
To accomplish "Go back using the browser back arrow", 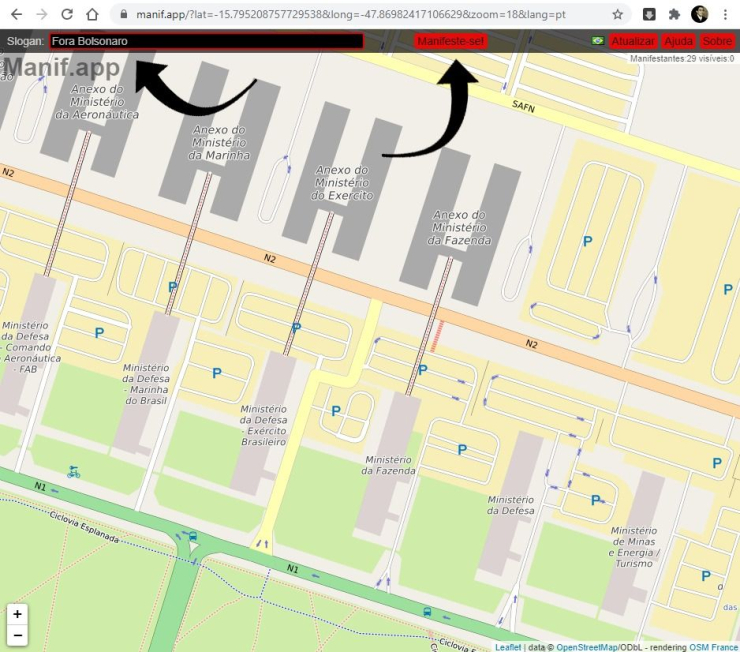I will coord(17,14).
